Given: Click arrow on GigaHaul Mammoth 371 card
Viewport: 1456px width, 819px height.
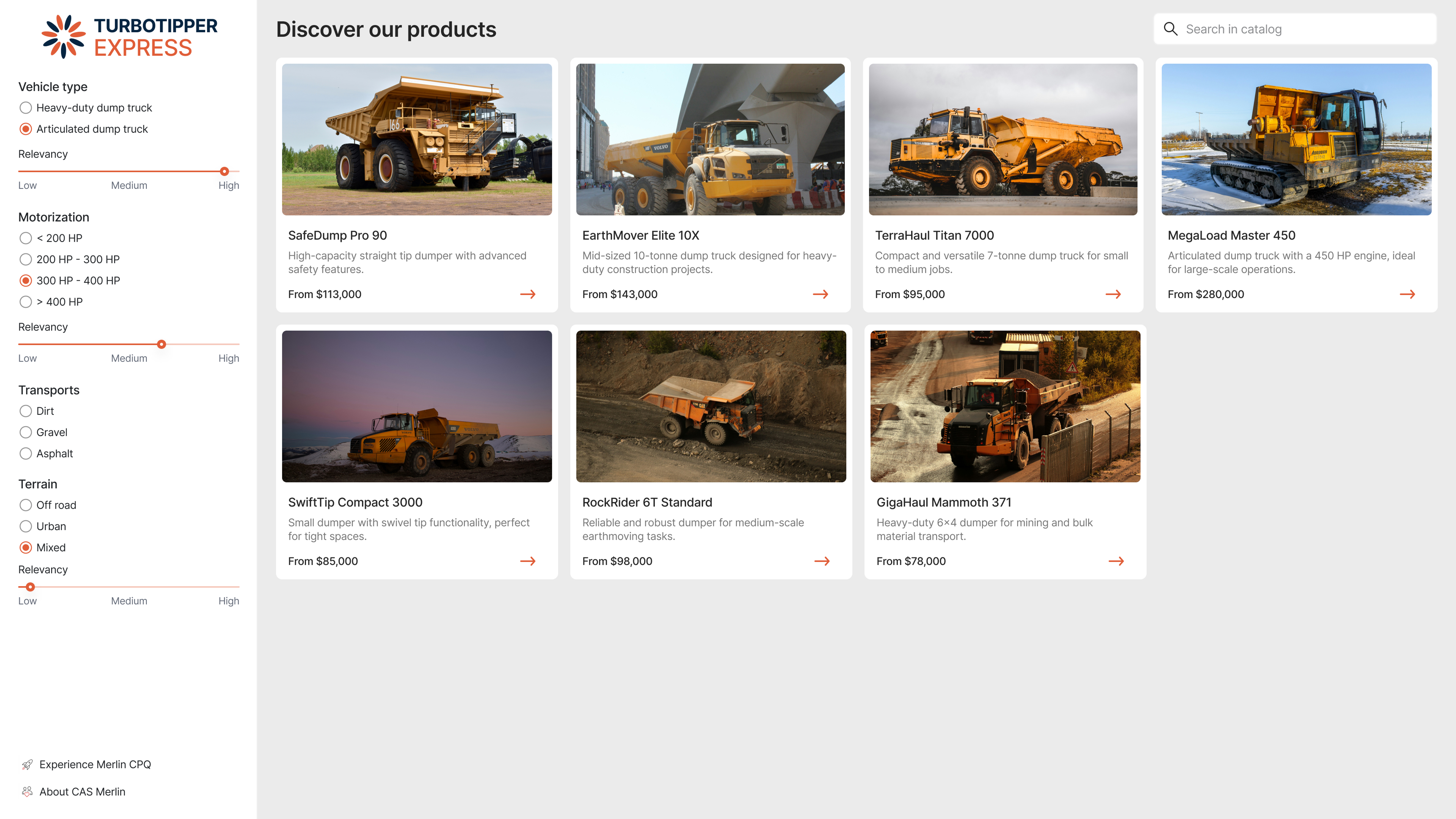Looking at the screenshot, I should [x=1116, y=561].
